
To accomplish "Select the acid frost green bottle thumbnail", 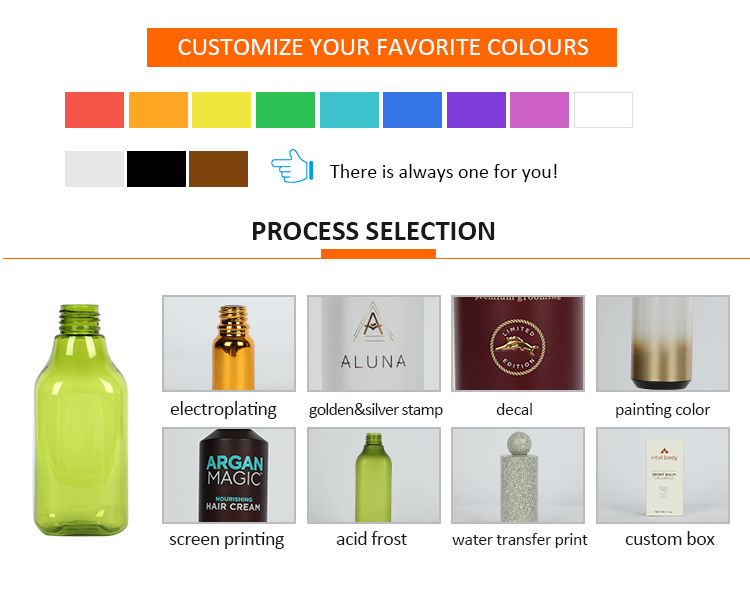I will click(x=373, y=476).
